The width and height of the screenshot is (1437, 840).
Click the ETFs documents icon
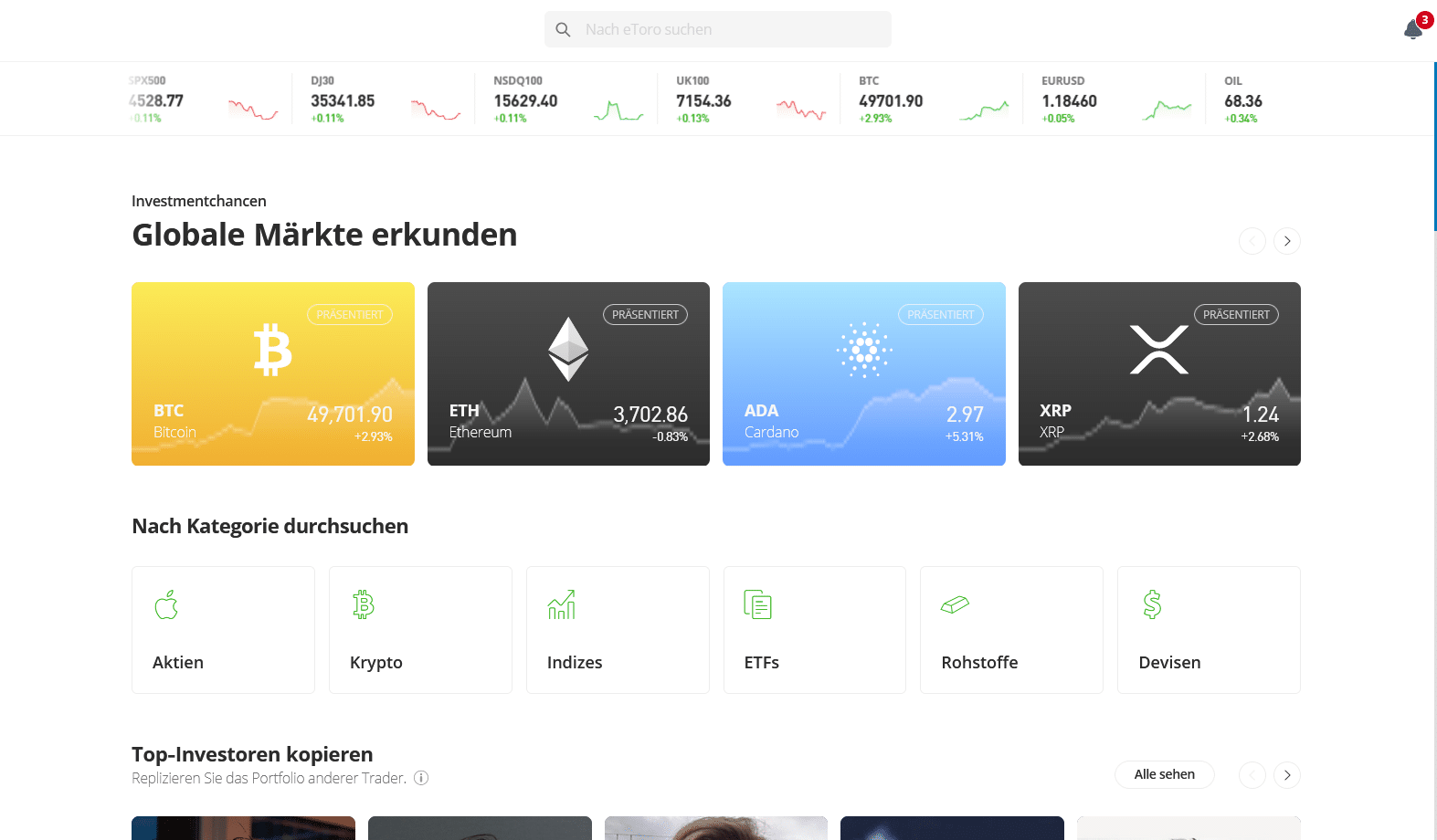[758, 604]
